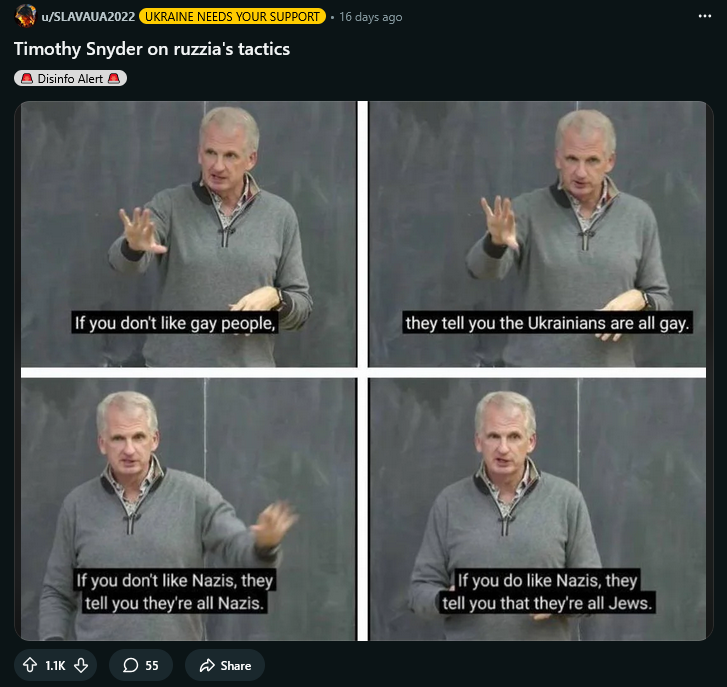
Task: Upvote the Timothy Snyder post
Action: (x=30, y=665)
